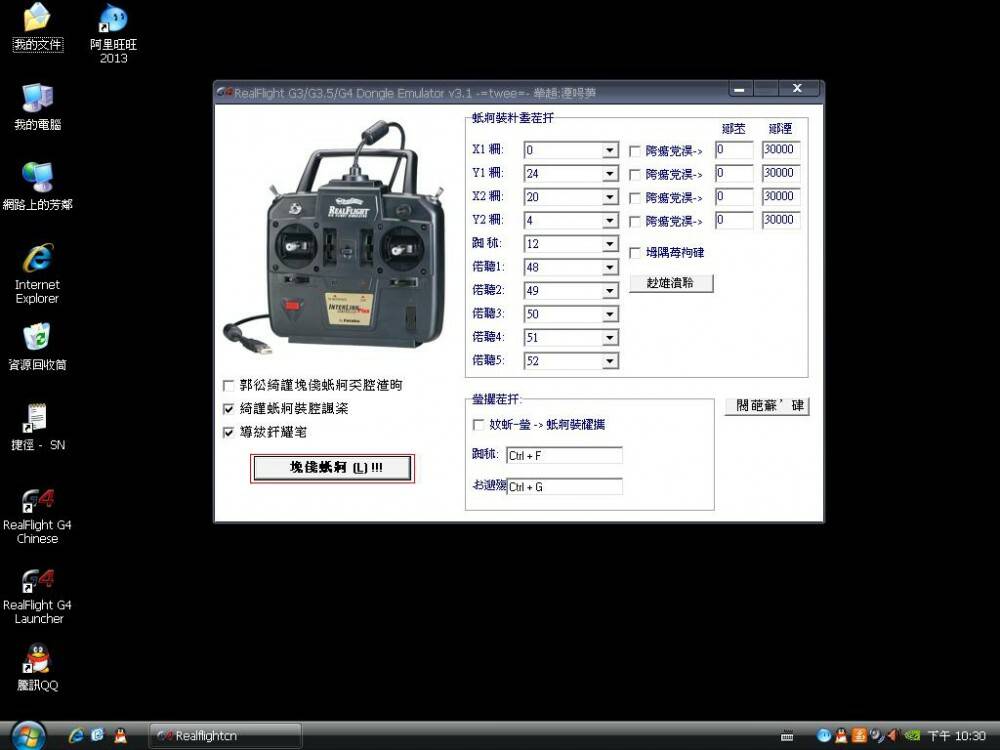Close the Dongle Emulator window
The height and width of the screenshot is (750, 1000).
(797, 89)
